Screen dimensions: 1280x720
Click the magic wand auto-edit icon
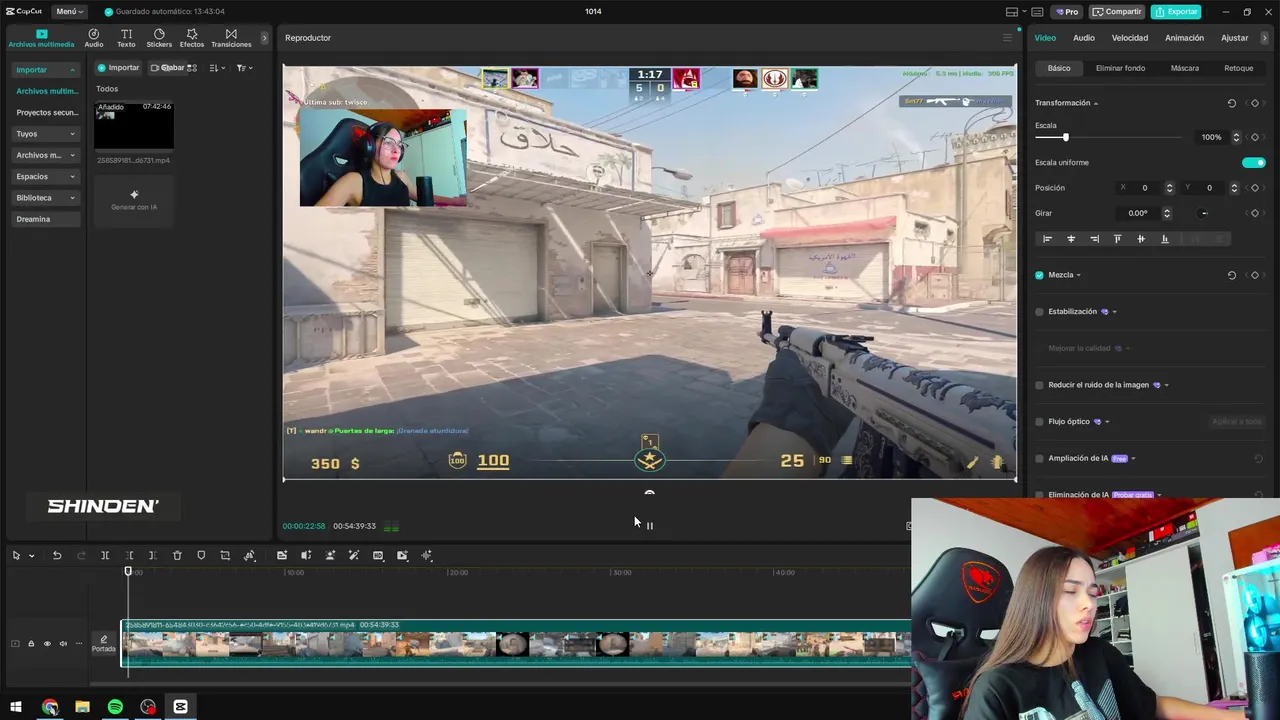(x=354, y=555)
